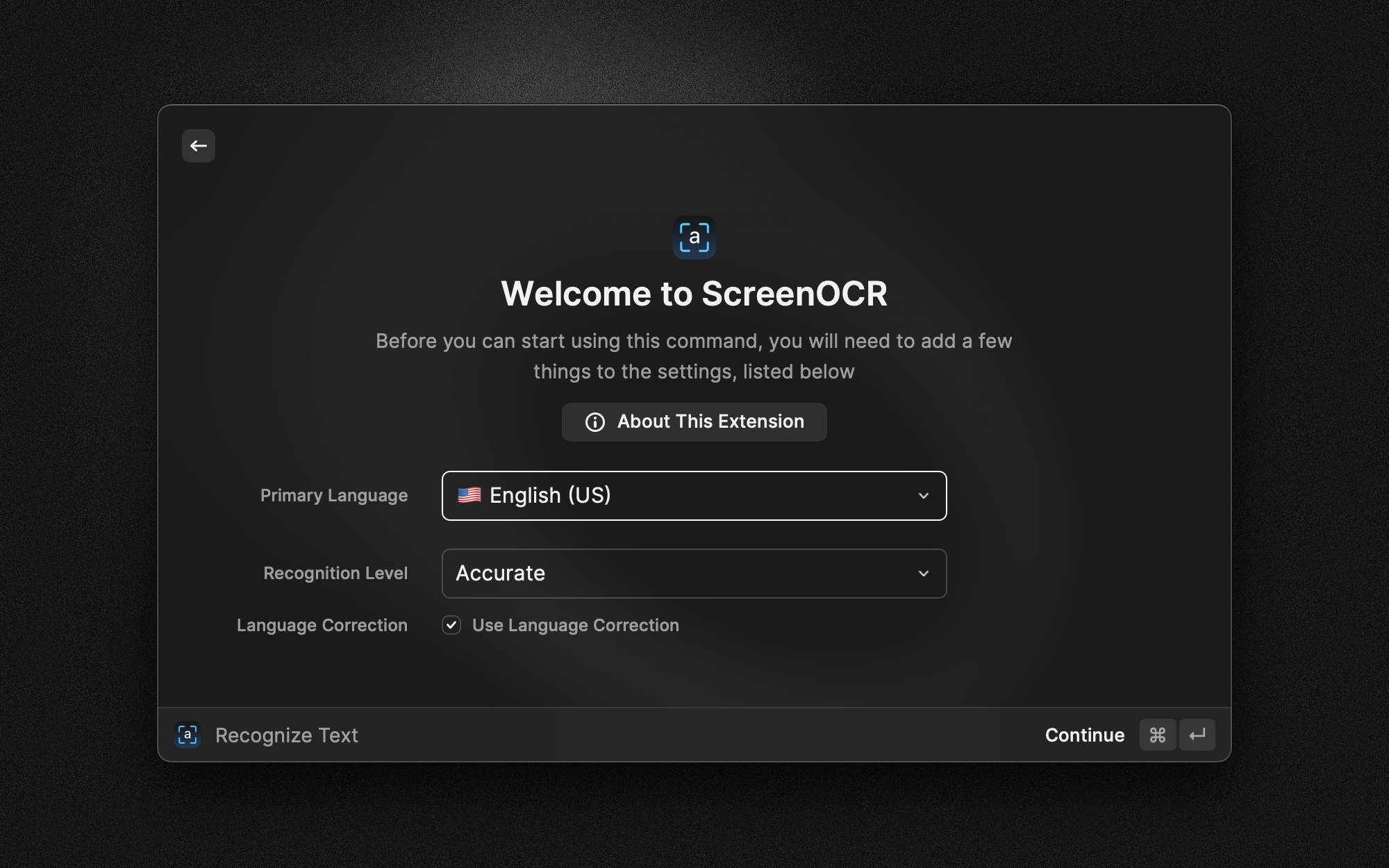Image resolution: width=1389 pixels, height=868 pixels.
Task: Click the return key icon next to Continue
Action: pos(1197,734)
